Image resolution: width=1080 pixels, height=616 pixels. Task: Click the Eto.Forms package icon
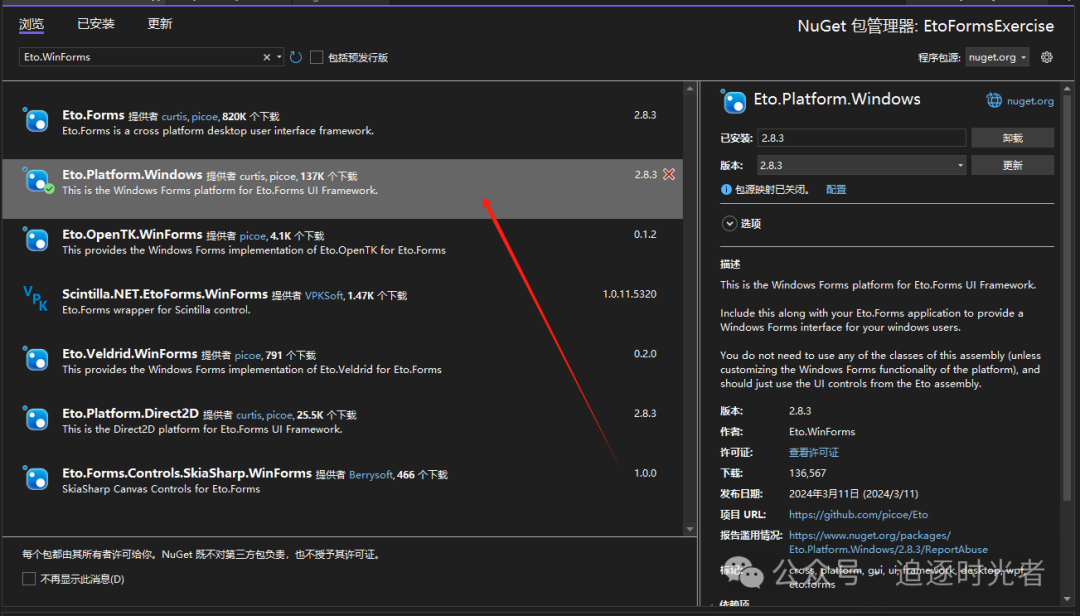tap(36, 121)
